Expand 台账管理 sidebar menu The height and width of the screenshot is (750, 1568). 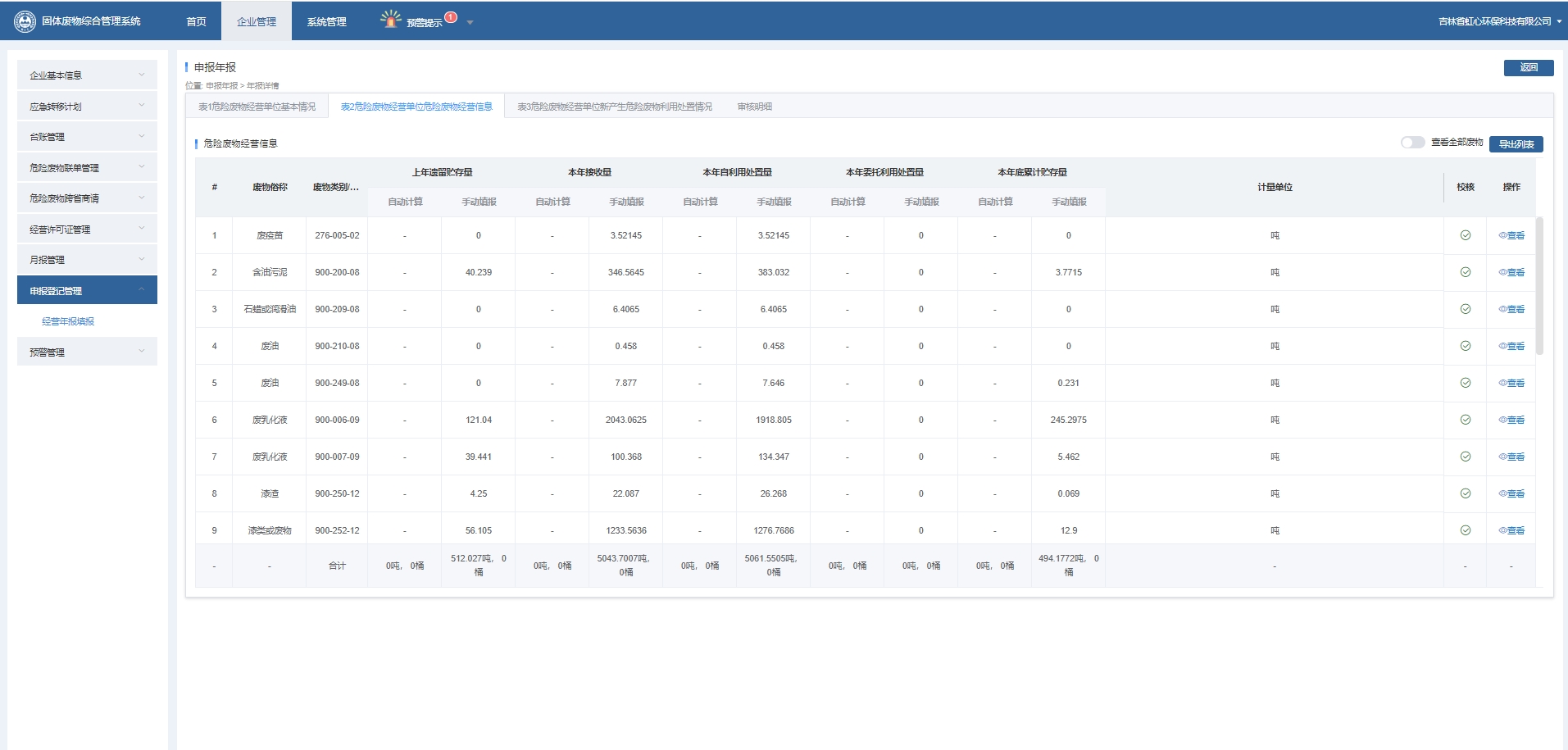click(87, 136)
